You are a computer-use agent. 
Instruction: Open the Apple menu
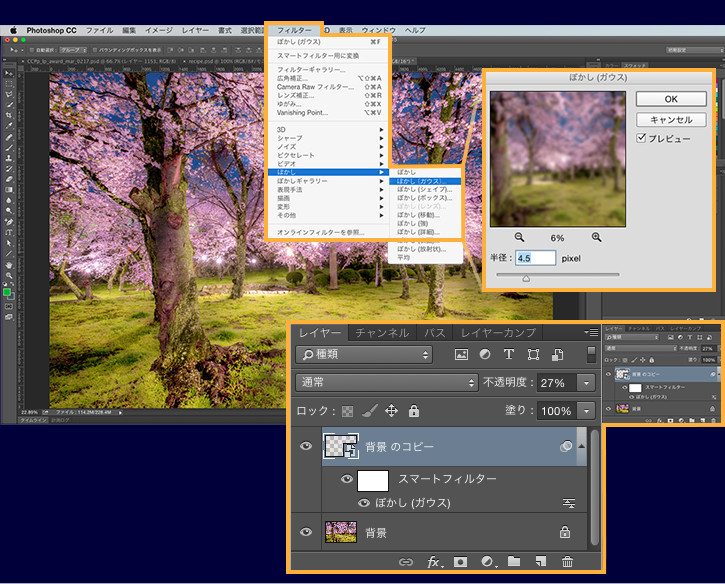(x=13, y=30)
